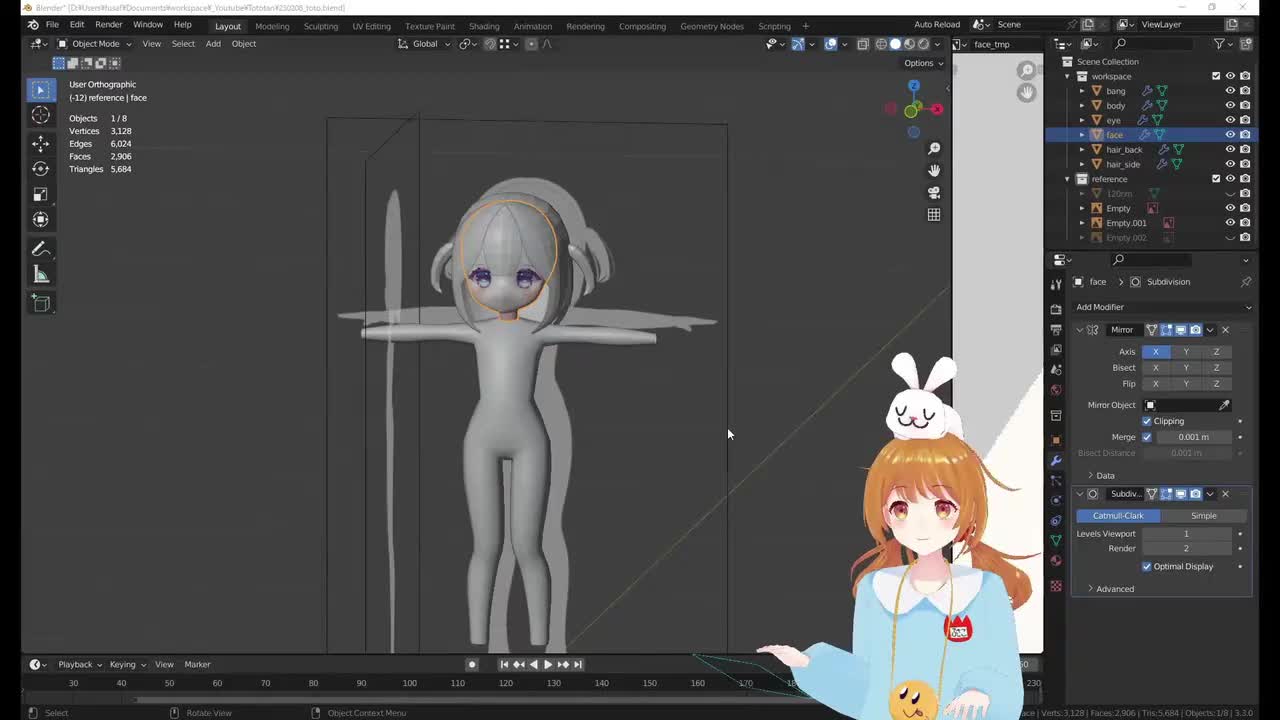The height and width of the screenshot is (720, 1280).
Task: Jump to the timeline end frame
Action: pos(577,664)
